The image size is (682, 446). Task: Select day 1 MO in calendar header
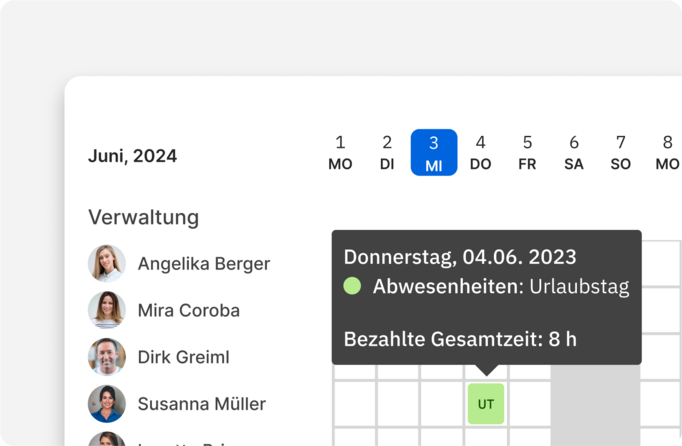point(340,152)
